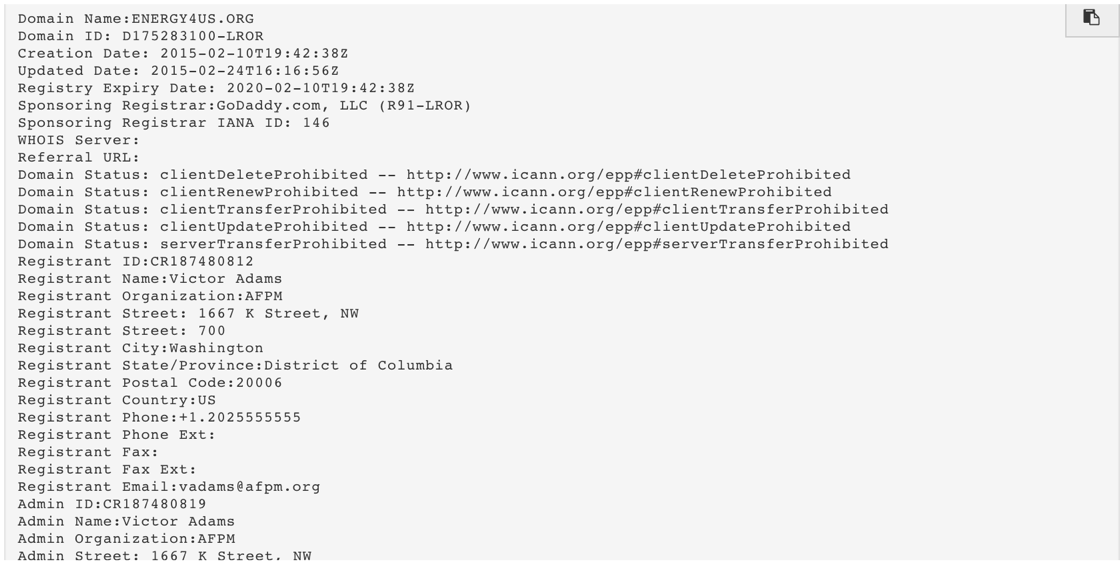Screen dimensions: 1120x575
Task: Click the Registrant State District of Columbia
Action: (x=359, y=366)
